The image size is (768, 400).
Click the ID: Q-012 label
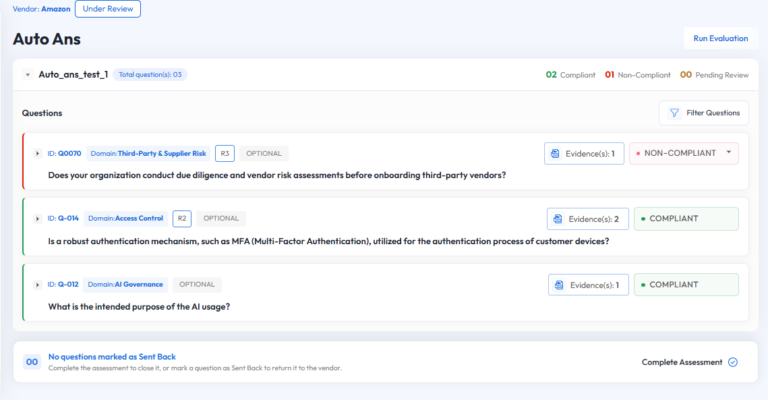[63, 284]
